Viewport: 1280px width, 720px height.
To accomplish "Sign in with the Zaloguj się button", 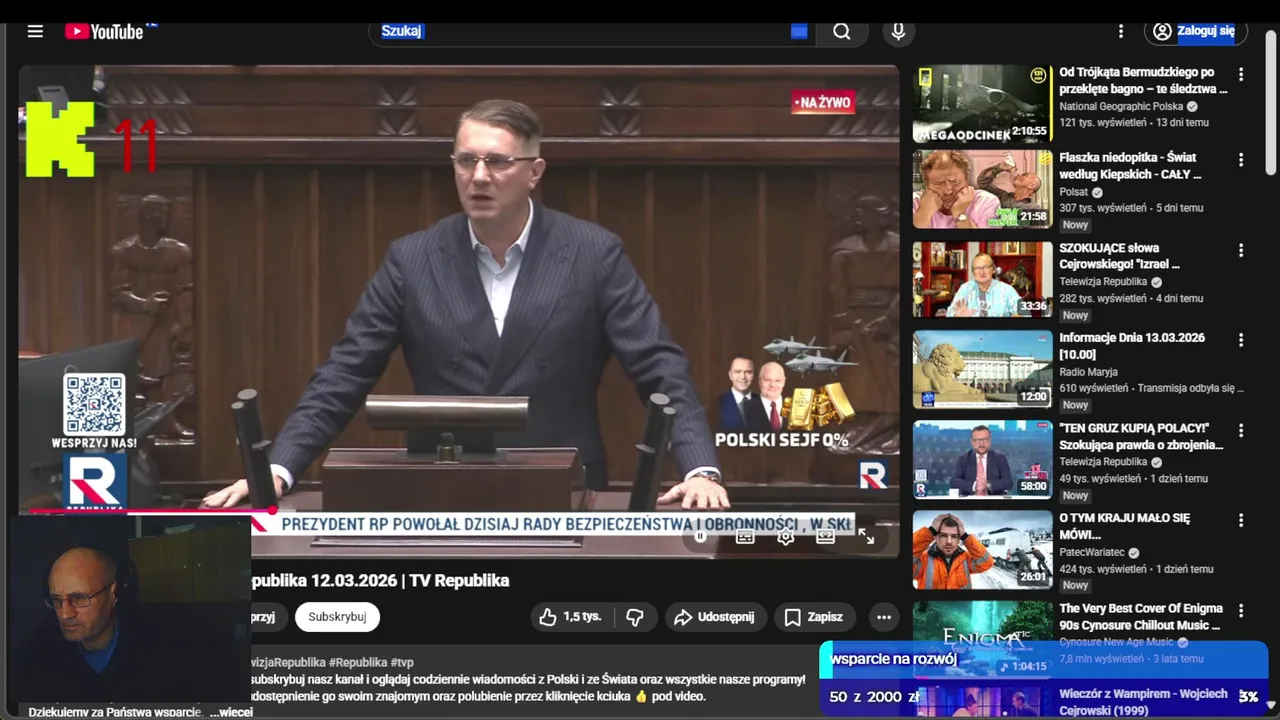I will (1196, 31).
